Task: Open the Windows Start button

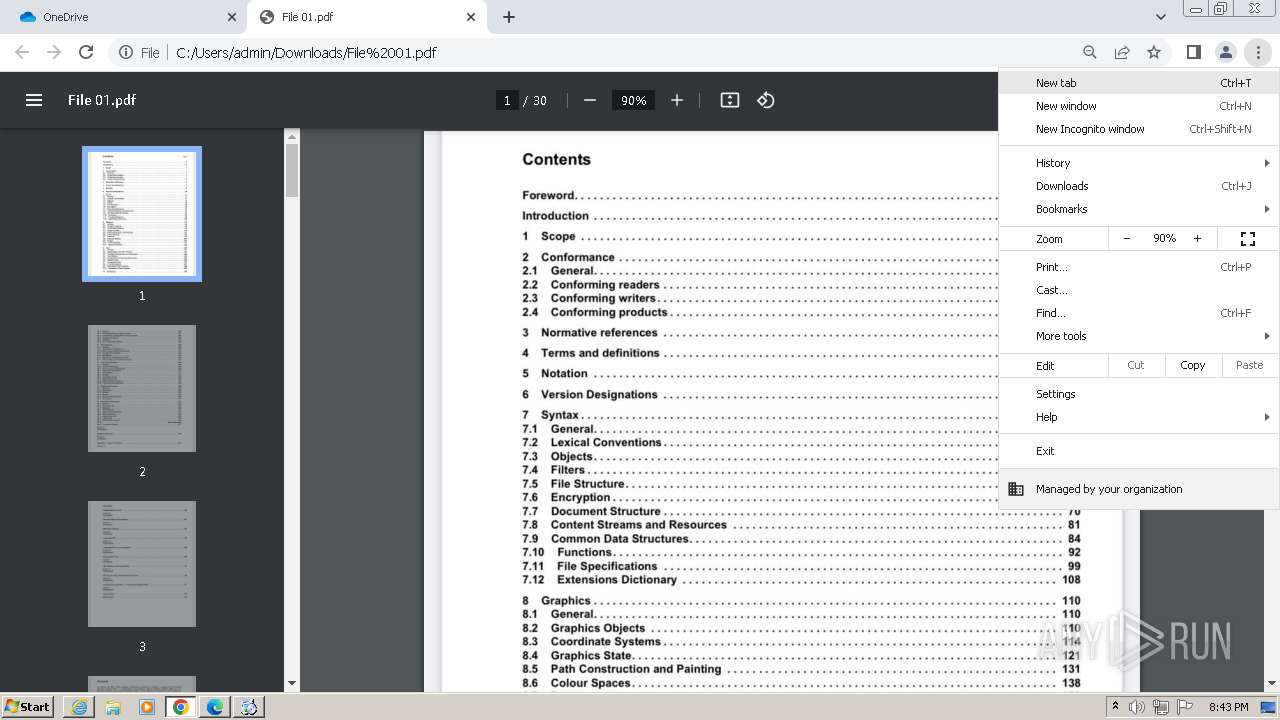Action: point(28,706)
